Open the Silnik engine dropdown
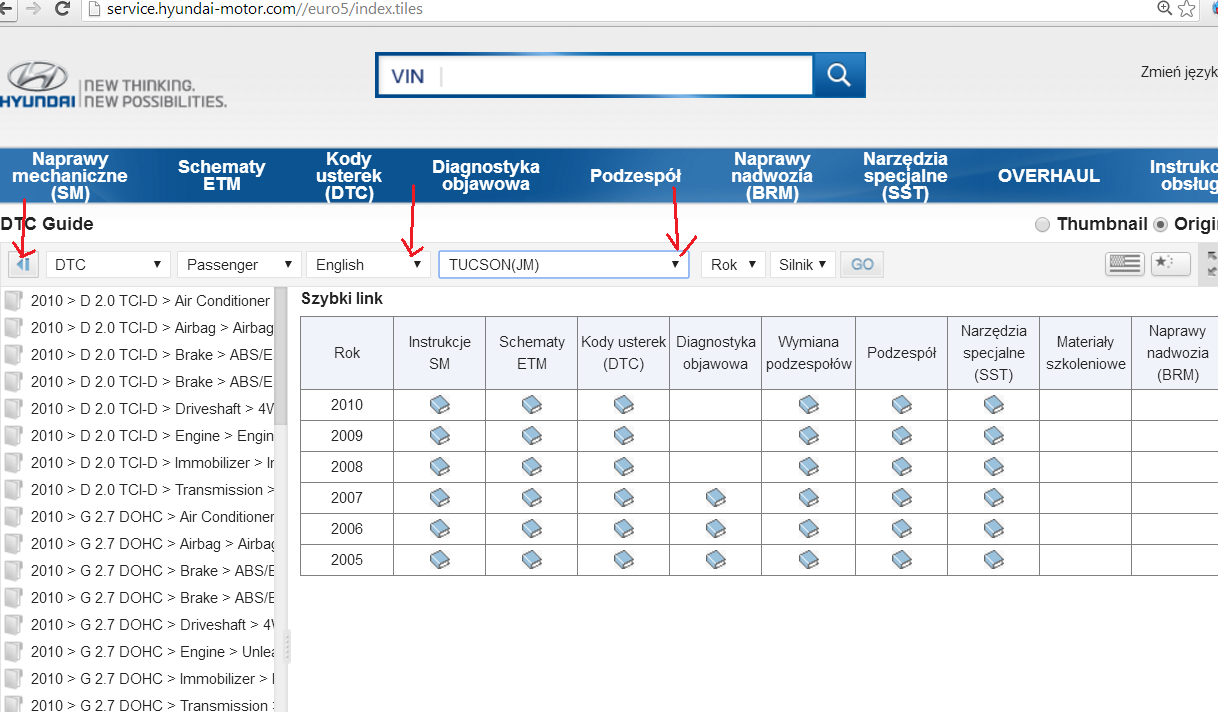Image resolution: width=1218 pixels, height=712 pixels. point(803,264)
